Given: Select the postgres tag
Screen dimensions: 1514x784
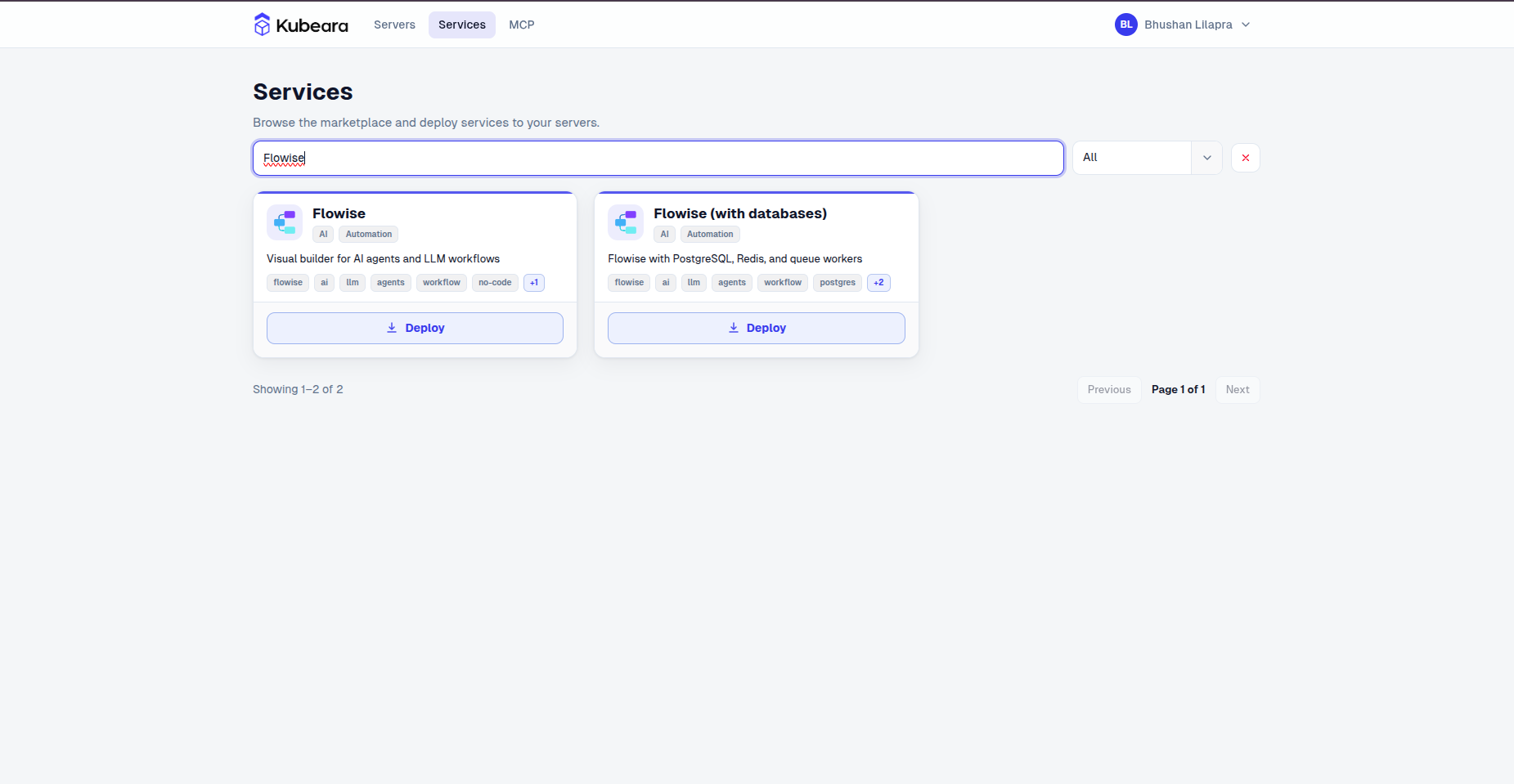Looking at the screenshot, I should tap(838, 283).
